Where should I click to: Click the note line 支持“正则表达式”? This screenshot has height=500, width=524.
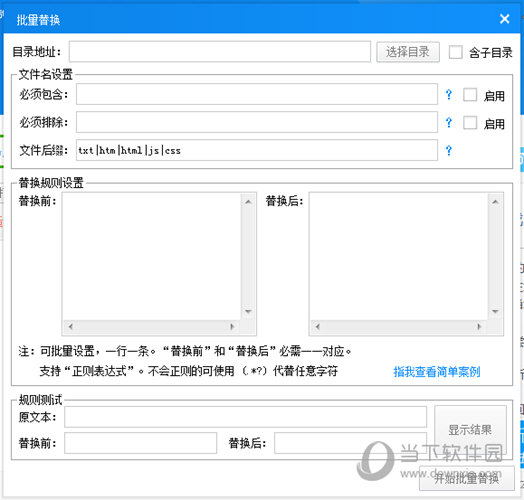tap(189, 371)
